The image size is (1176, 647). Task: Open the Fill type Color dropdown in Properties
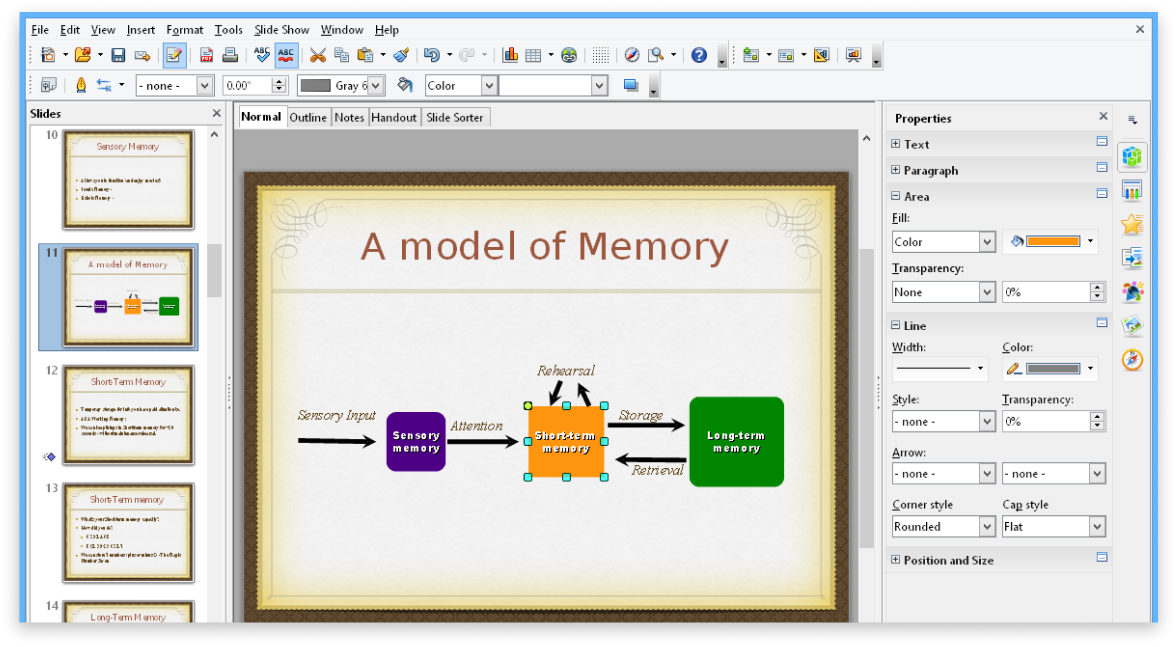pos(943,242)
